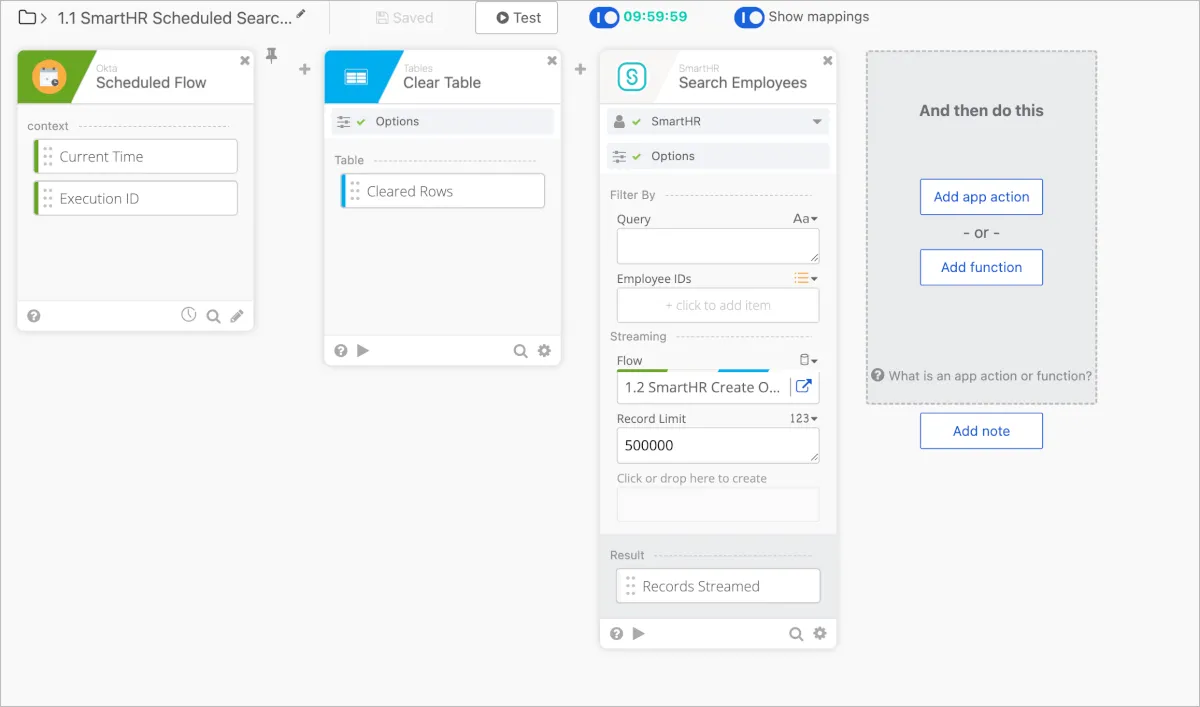Open the linked flow via external link icon
Image resolution: width=1200 pixels, height=707 pixels.
803,387
